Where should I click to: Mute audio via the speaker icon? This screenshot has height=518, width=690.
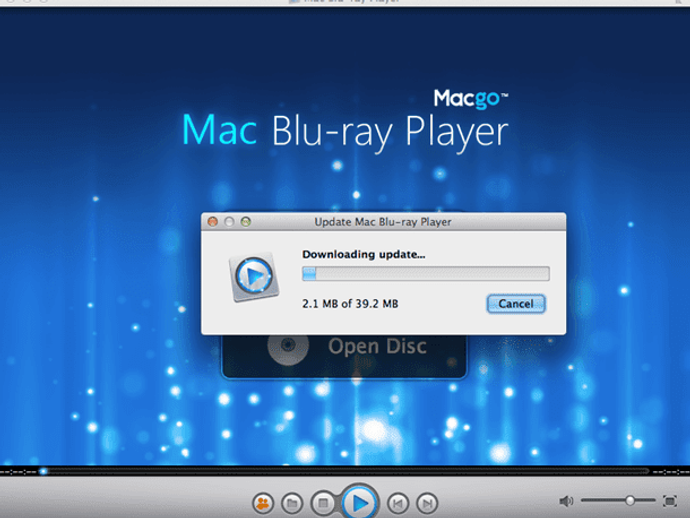click(x=566, y=501)
